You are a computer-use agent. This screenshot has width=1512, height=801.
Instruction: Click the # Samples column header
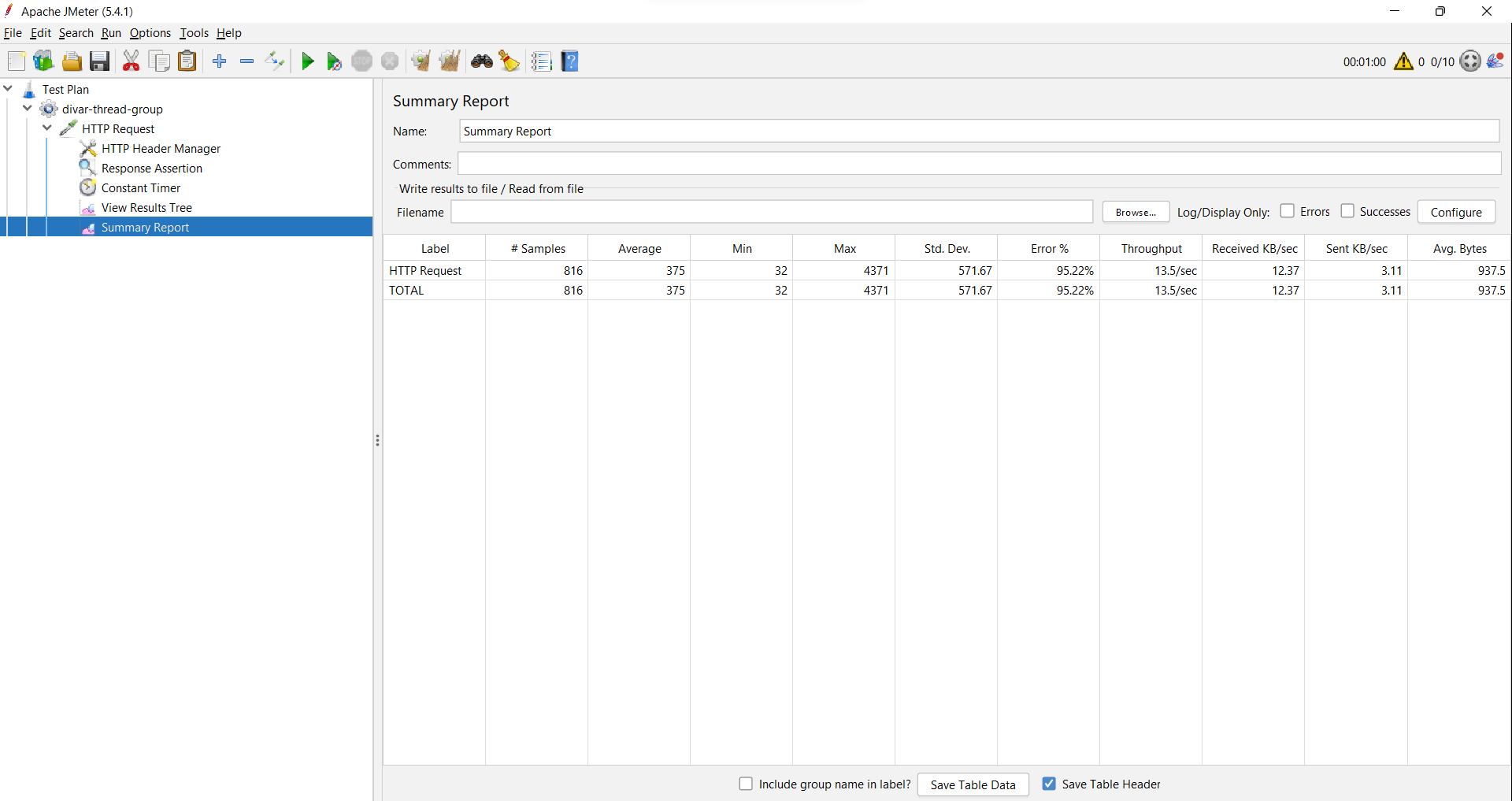pos(537,248)
